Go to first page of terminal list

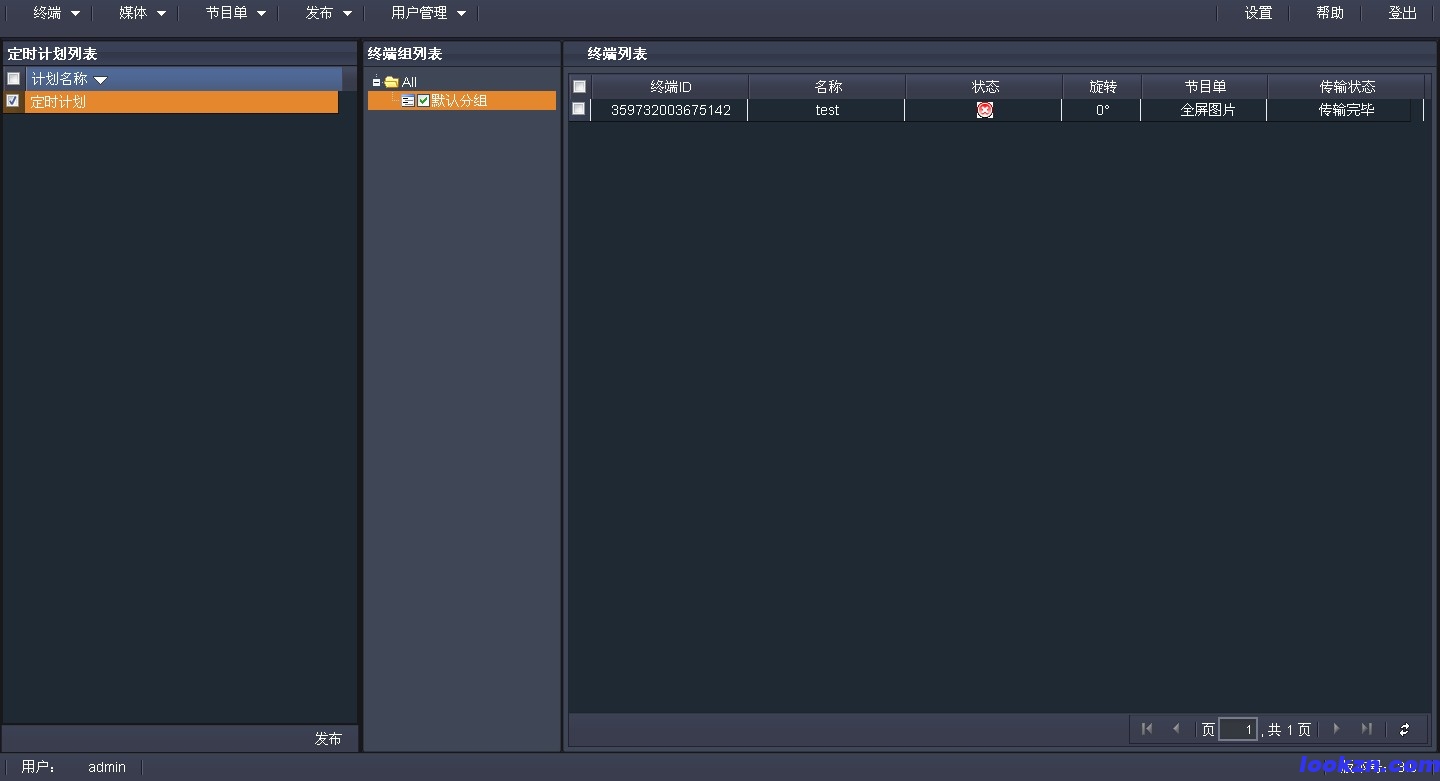pos(1147,729)
